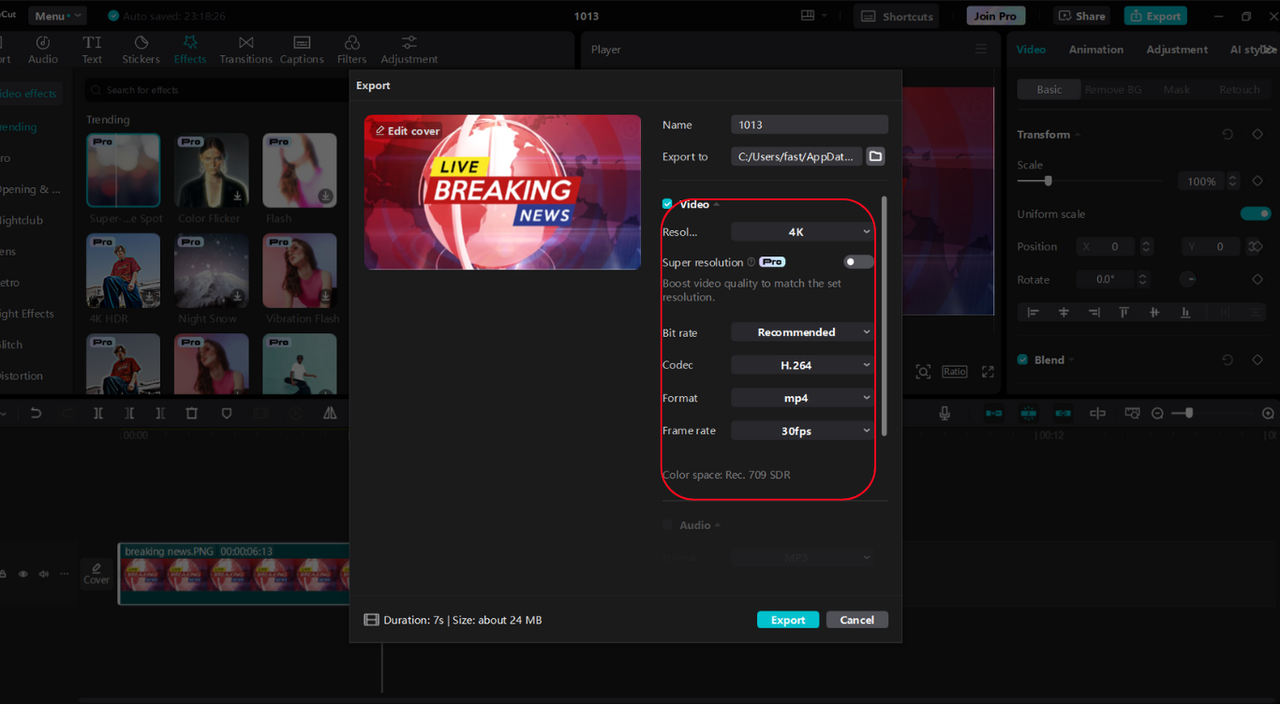This screenshot has height=719, width=1280.
Task: Click the align left icon
Action: [x=1033, y=312]
